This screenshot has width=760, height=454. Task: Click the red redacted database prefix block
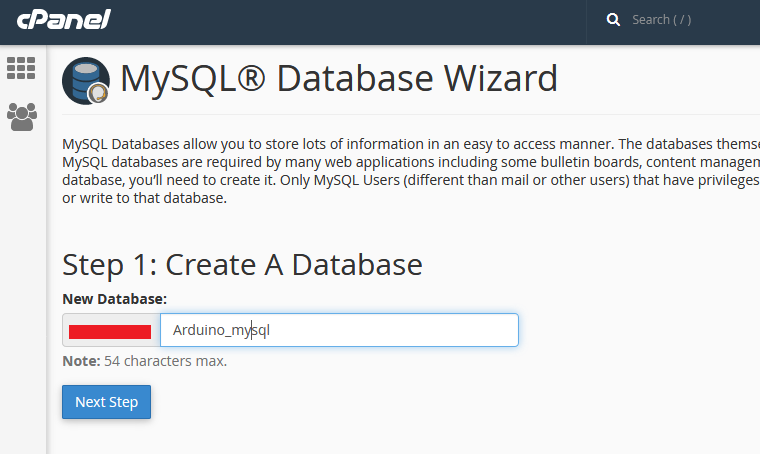109,331
